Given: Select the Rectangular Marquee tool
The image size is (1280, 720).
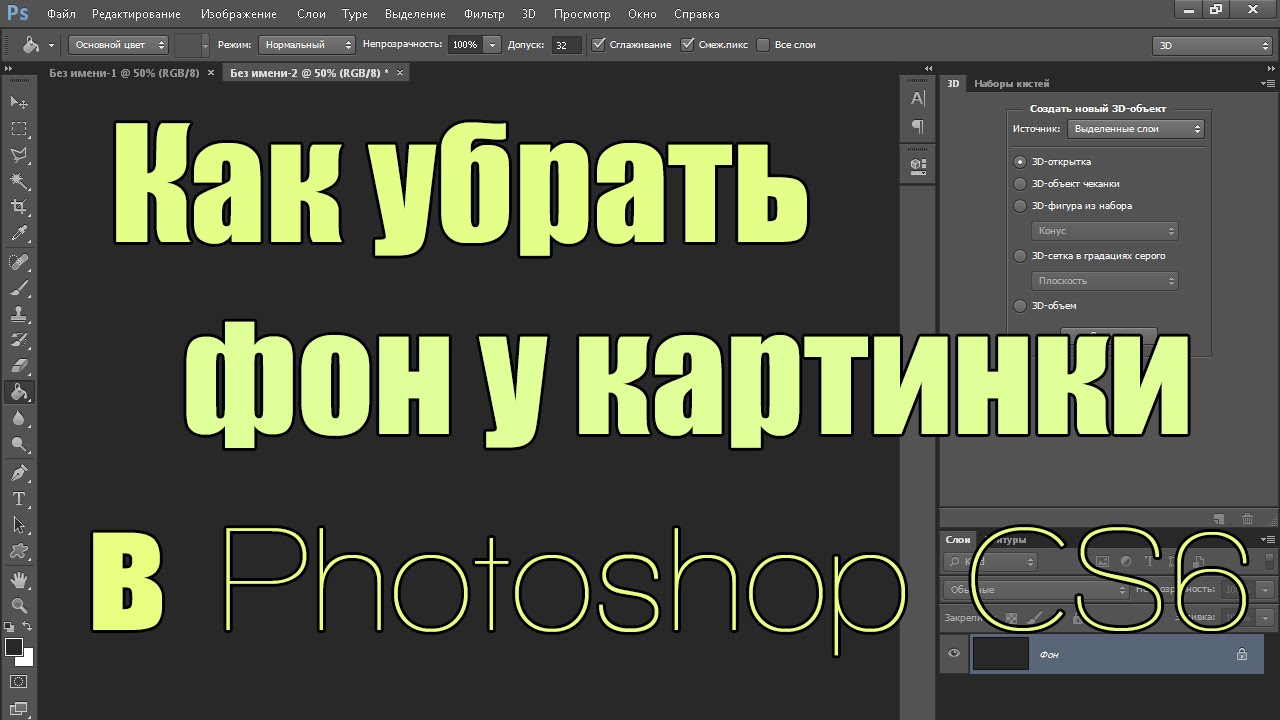Looking at the screenshot, I should tap(19, 129).
